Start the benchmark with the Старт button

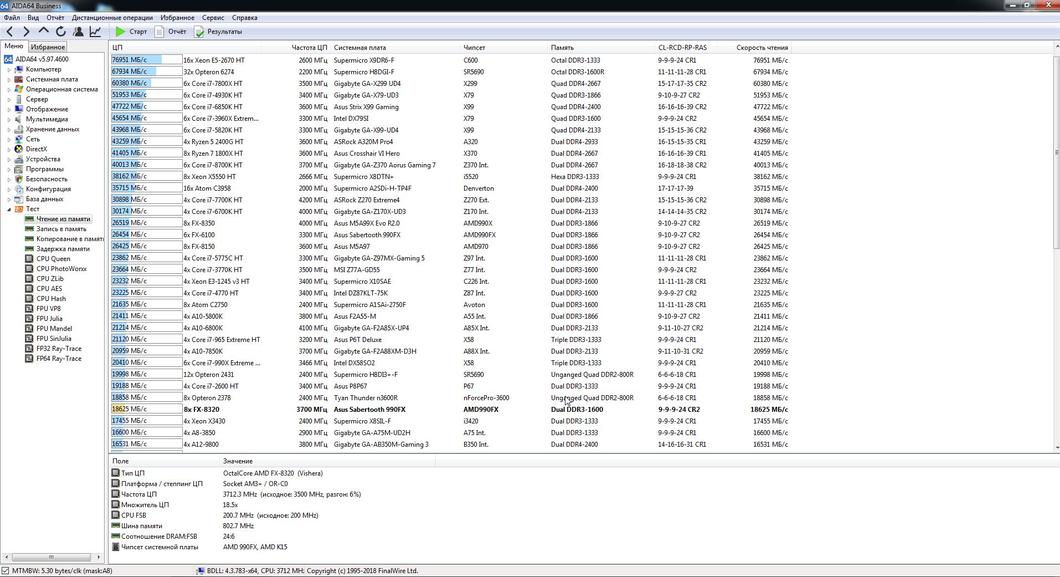coord(130,31)
